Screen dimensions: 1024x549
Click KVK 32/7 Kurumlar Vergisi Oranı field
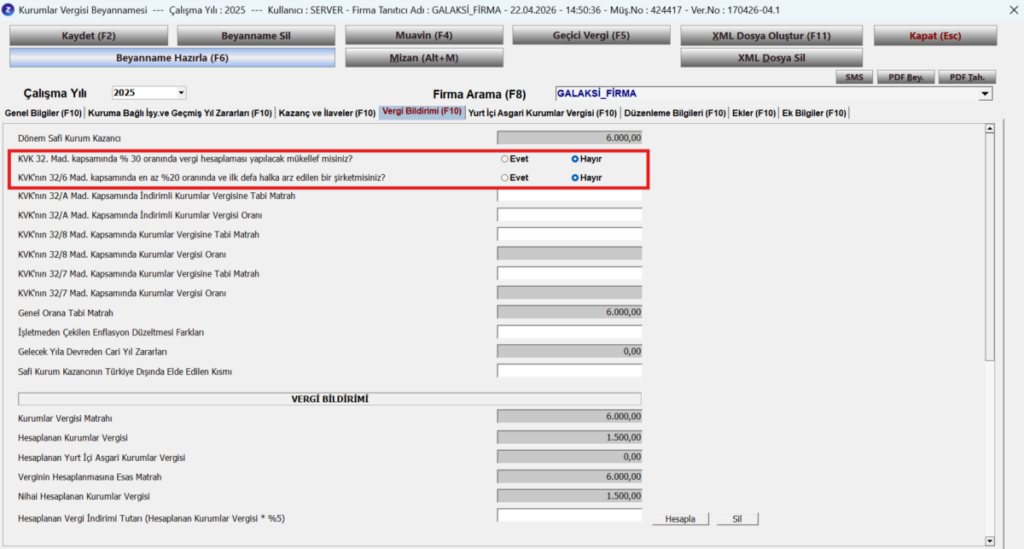pos(569,293)
